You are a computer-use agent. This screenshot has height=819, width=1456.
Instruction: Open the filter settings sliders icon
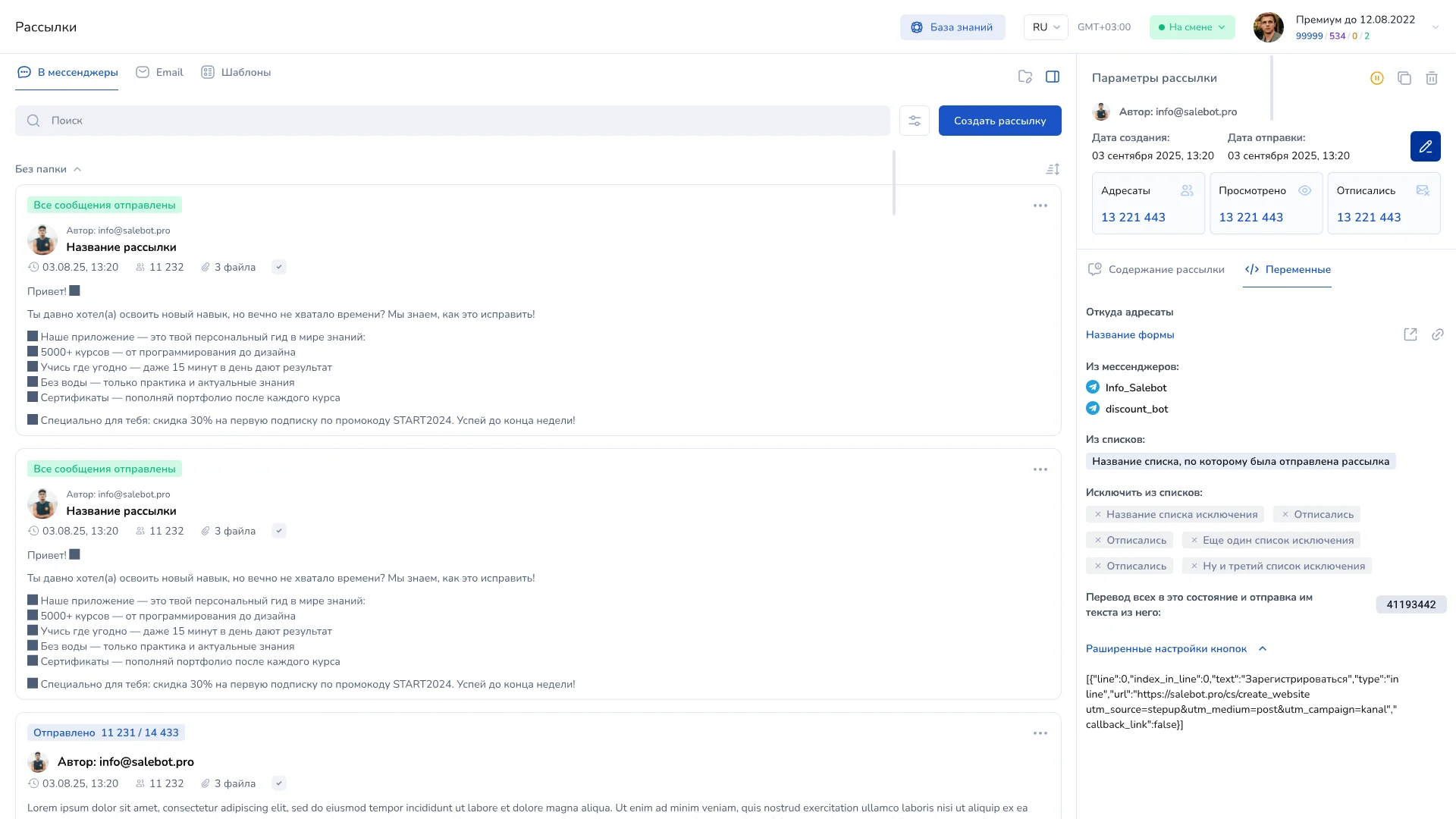point(915,121)
